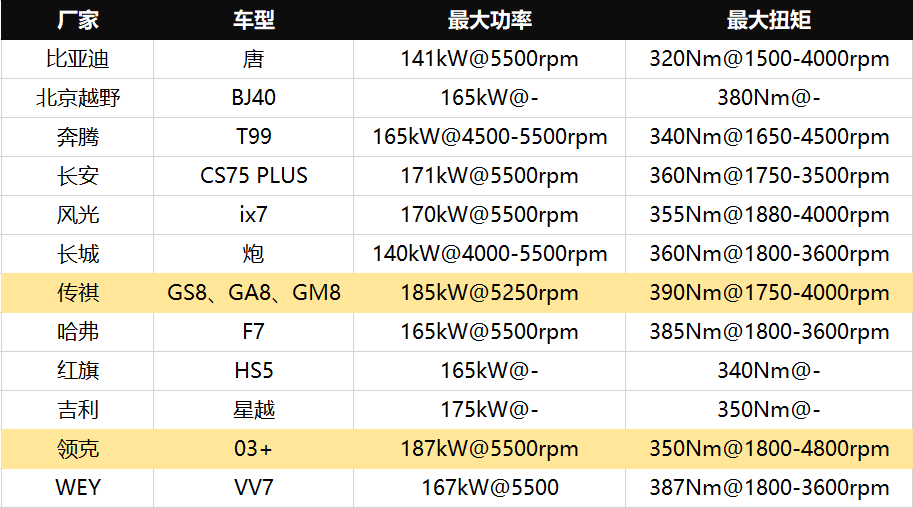Image resolution: width=913 pixels, height=508 pixels.
Task: Select the 比亚迪 manufacturer cell
Action: [x=77, y=59]
